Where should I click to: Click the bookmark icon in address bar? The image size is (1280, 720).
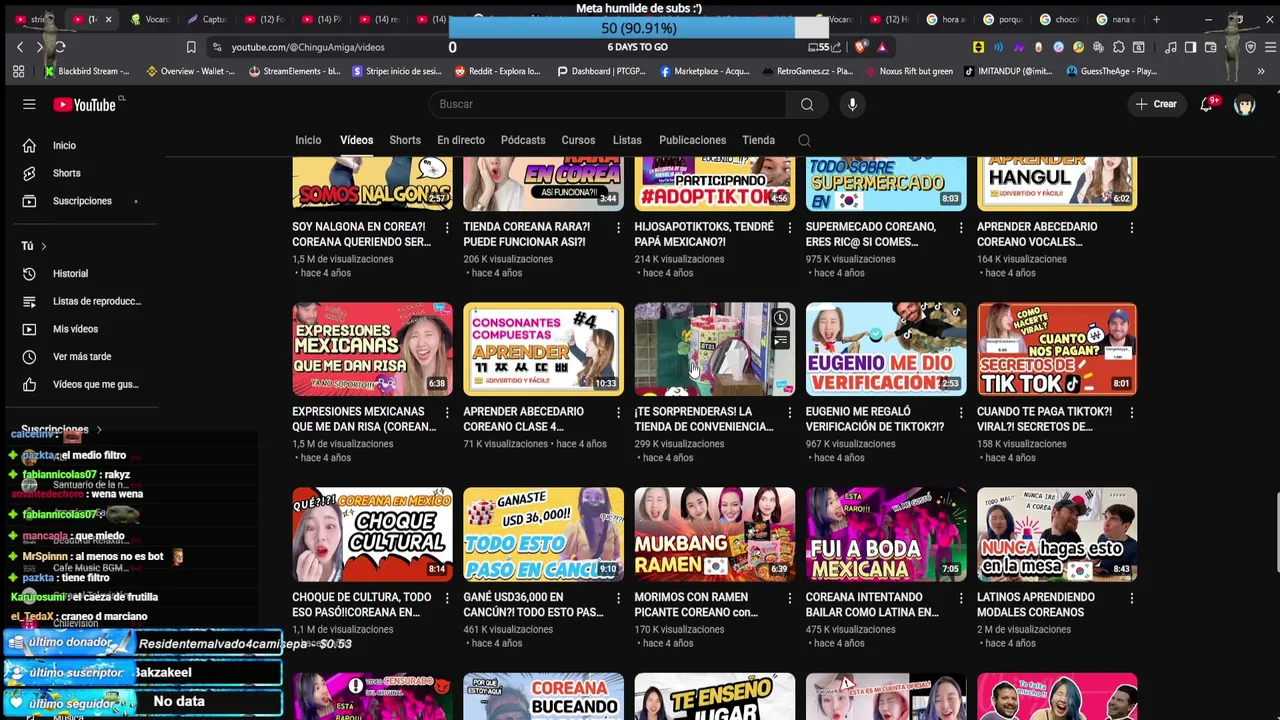pyautogui.click(x=191, y=47)
